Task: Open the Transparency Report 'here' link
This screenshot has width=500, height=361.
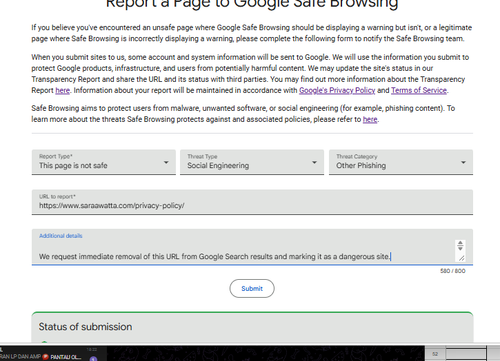Action: tap(63, 90)
